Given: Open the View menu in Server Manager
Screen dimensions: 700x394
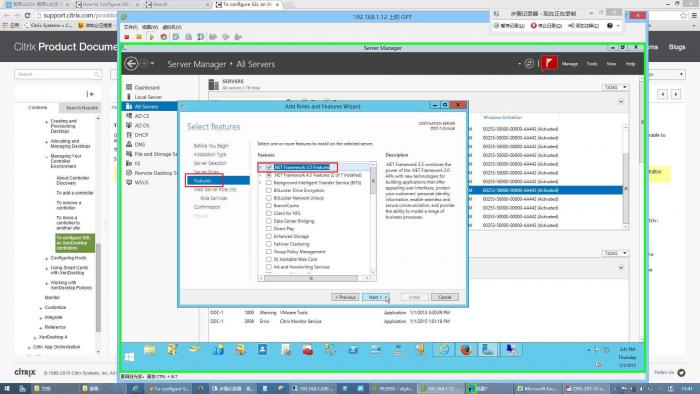Looking at the screenshot, I should [611, 64].
